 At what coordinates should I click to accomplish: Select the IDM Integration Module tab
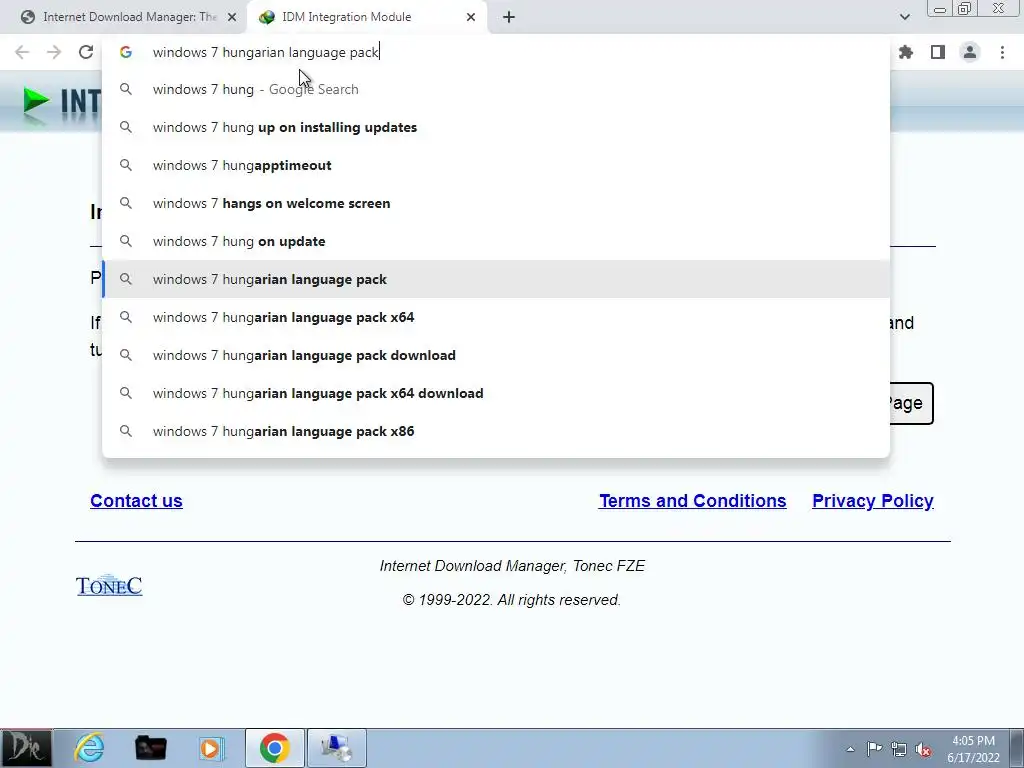(367, 17)
